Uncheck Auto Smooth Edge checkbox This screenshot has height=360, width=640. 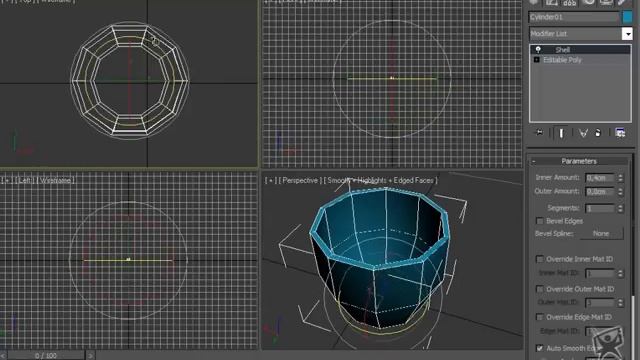[x=540, y=348]
